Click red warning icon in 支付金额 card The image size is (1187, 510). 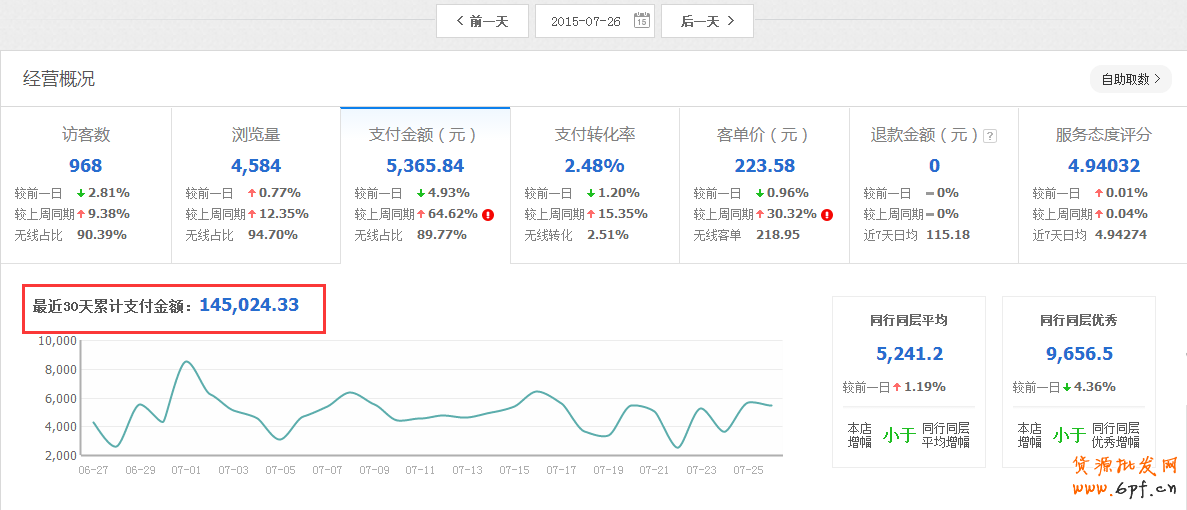pyautogui.click(x=488, y=214)
